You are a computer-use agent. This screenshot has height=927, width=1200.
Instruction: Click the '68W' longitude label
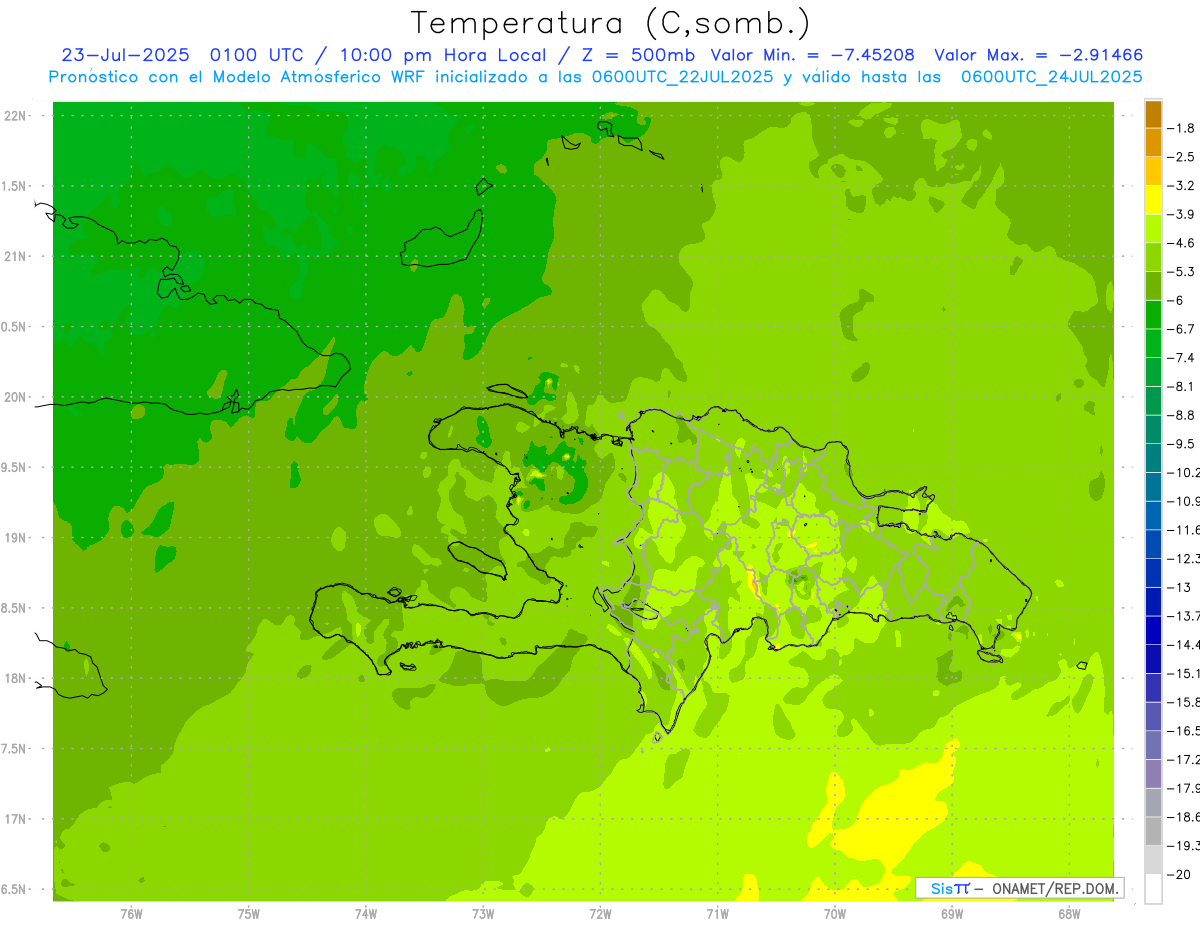coord(1069,913)
